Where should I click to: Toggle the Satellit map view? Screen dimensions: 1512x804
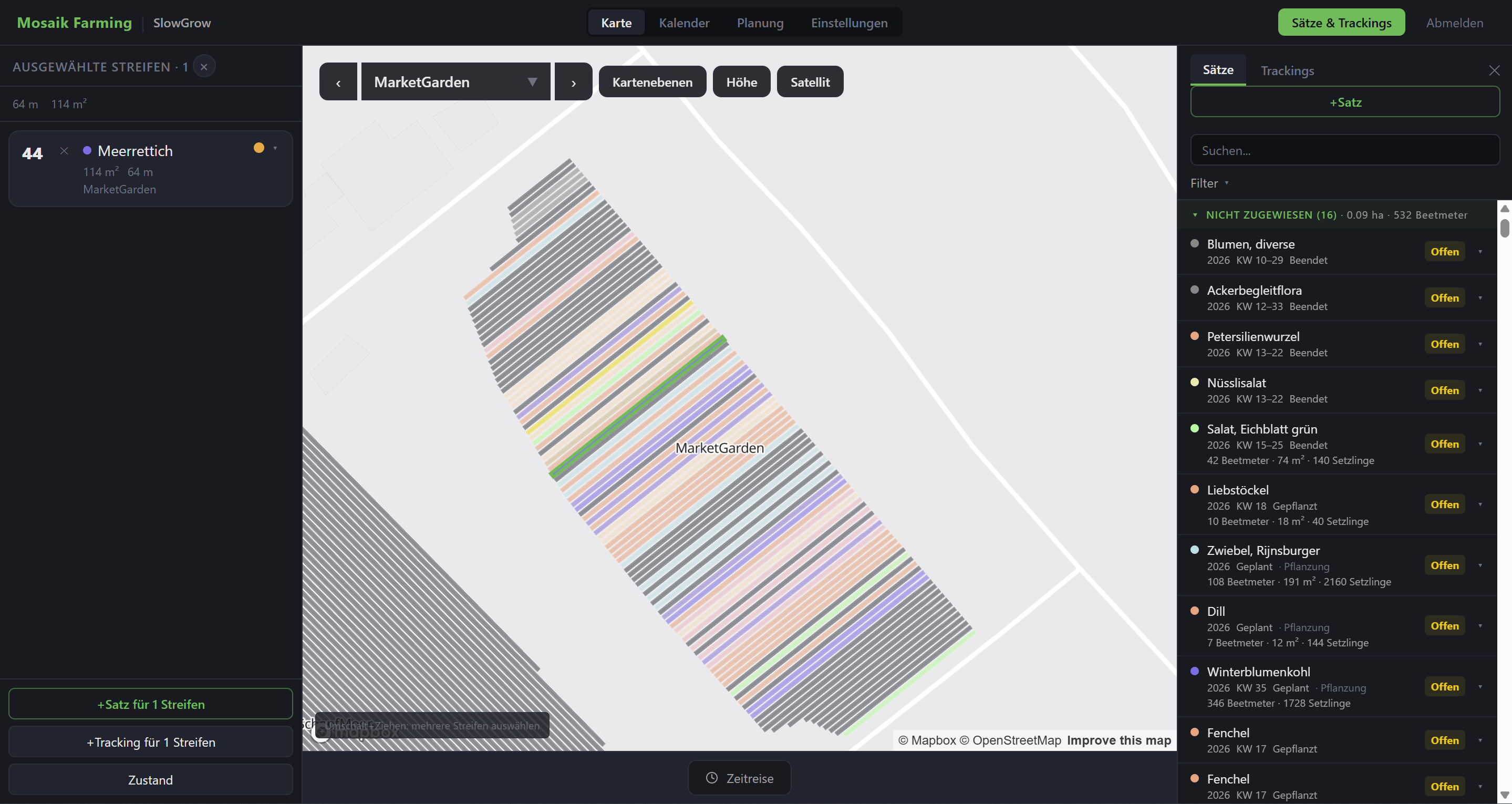[810, 81]
